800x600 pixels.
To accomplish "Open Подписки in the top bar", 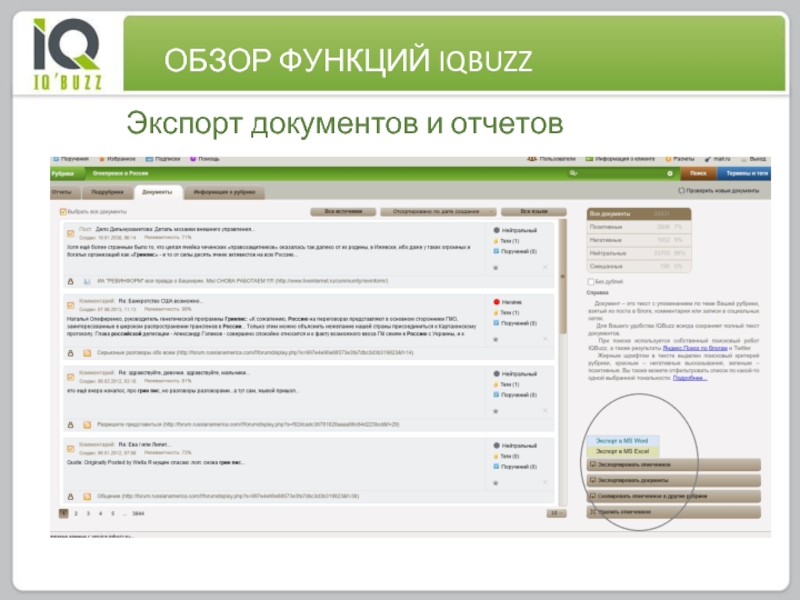I will click(x=163, y=159).
